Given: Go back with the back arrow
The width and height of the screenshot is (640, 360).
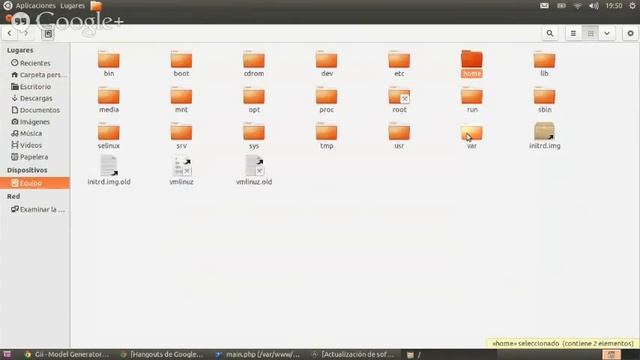Looking at the screenshot, I should click(9, 33).
